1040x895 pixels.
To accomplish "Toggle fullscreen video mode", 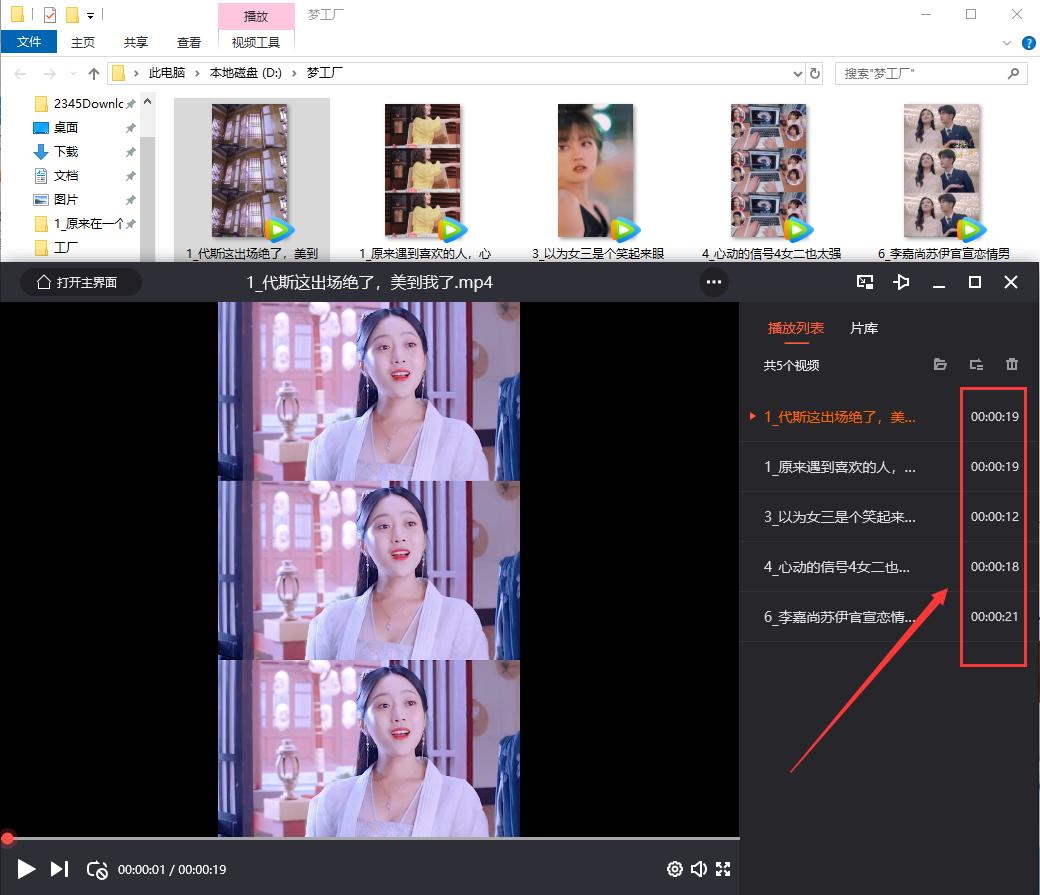I will 723,869.
